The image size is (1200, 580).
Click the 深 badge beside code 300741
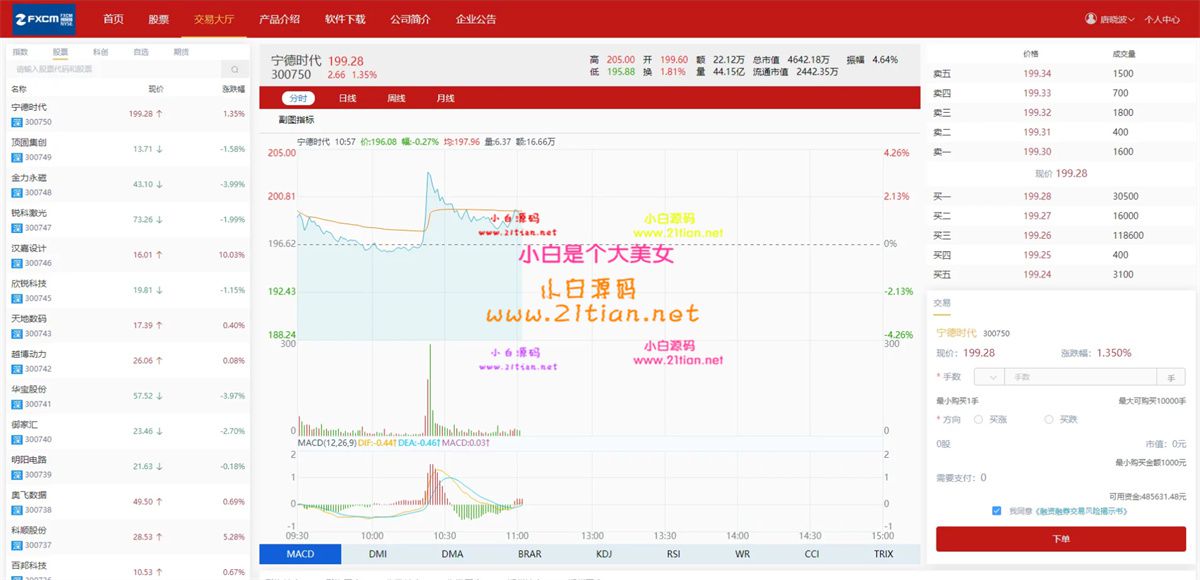(x=16, y=404)
